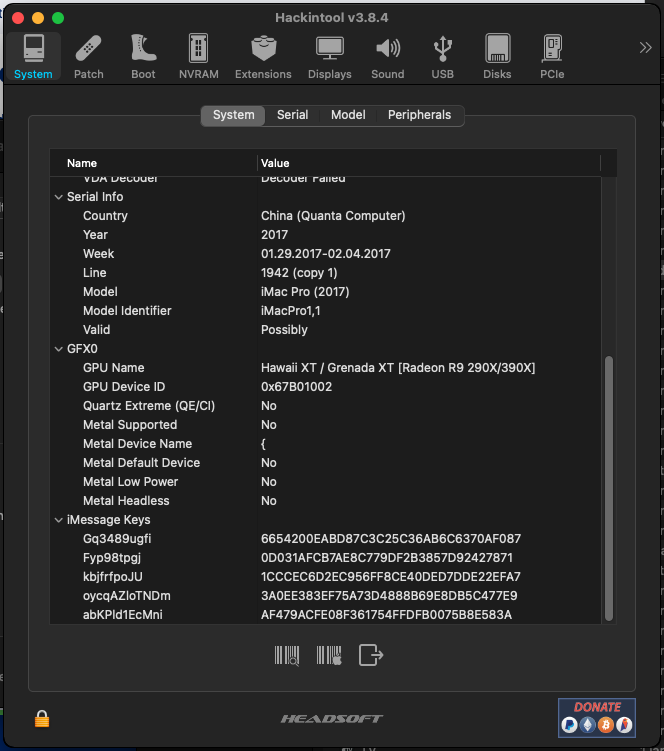
Task: Open the Patch toolbar section
Action: [88, 56]
